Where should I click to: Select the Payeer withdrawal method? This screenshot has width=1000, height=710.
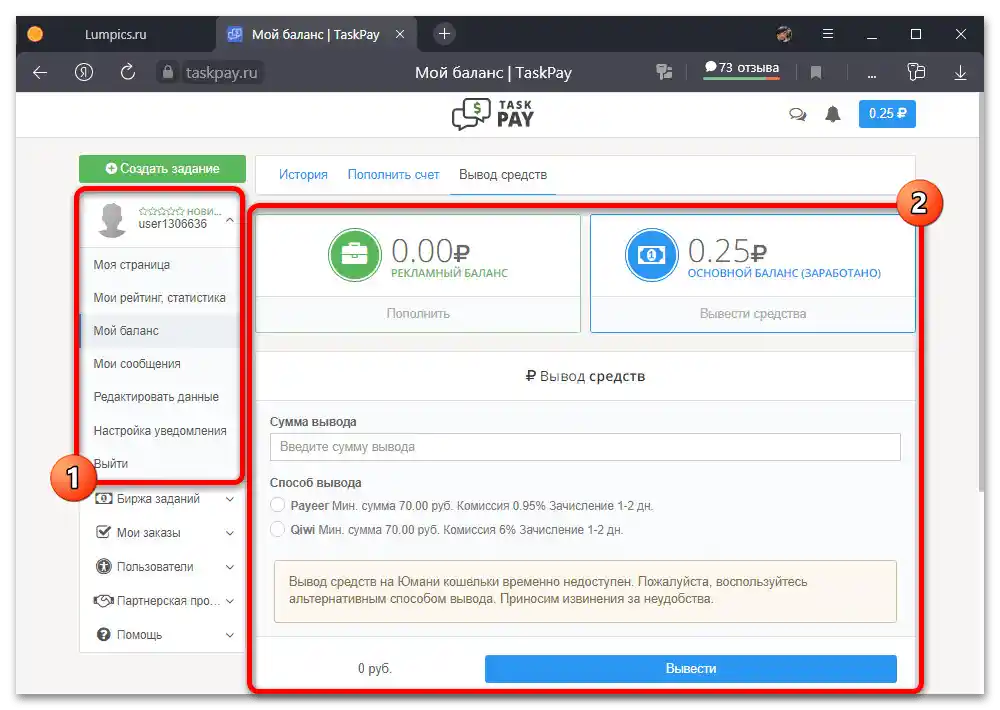[277, 505]
